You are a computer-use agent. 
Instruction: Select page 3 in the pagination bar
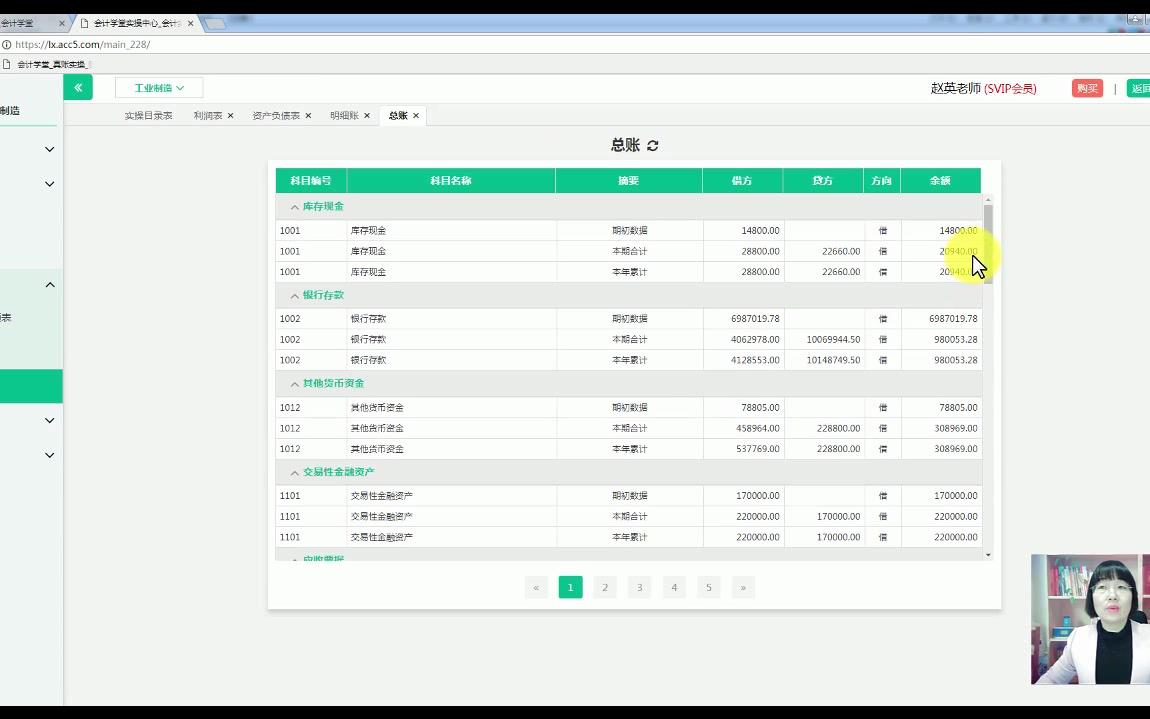point(639,587)
